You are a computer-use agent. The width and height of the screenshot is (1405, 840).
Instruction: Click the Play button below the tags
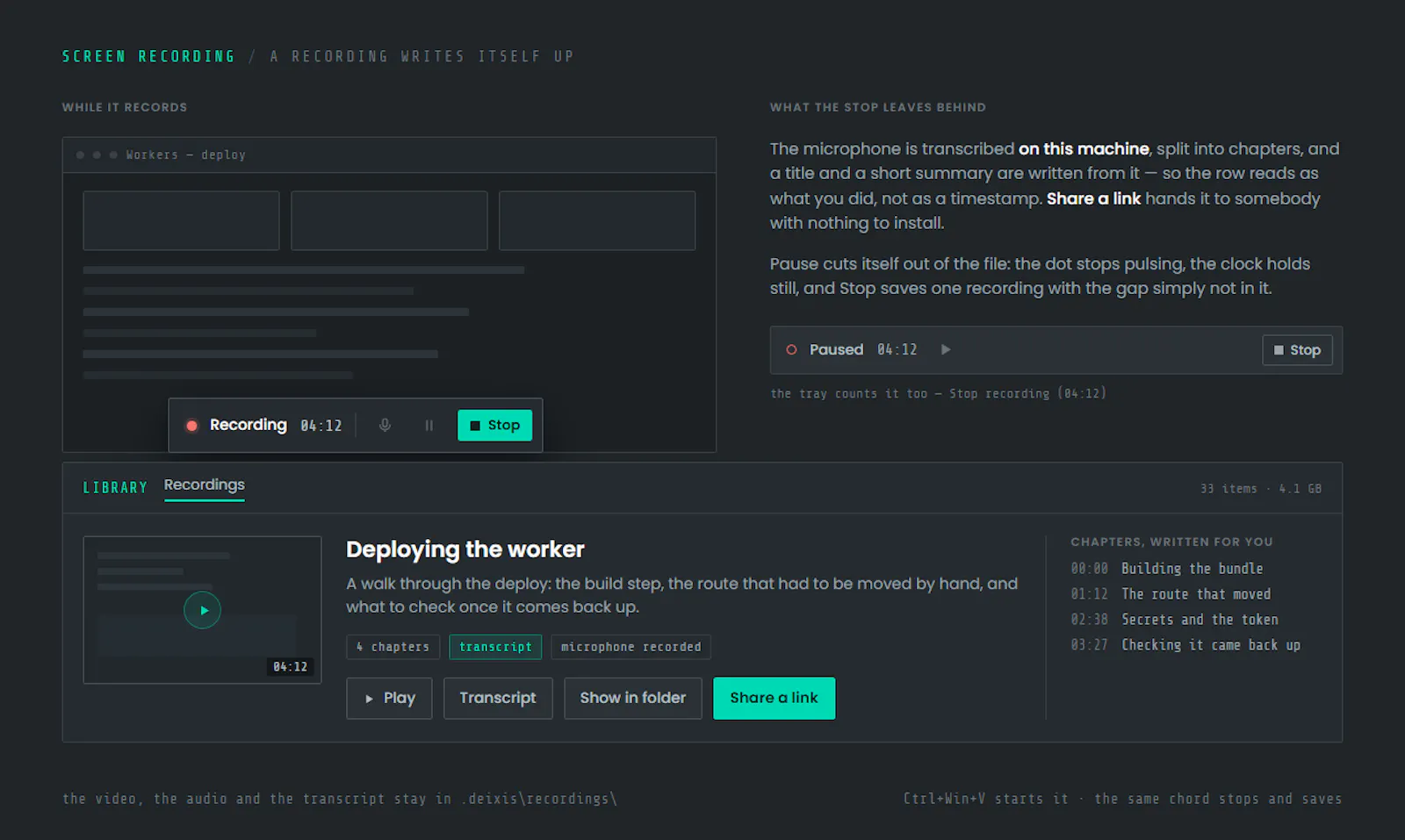click(x=389, y=698)
